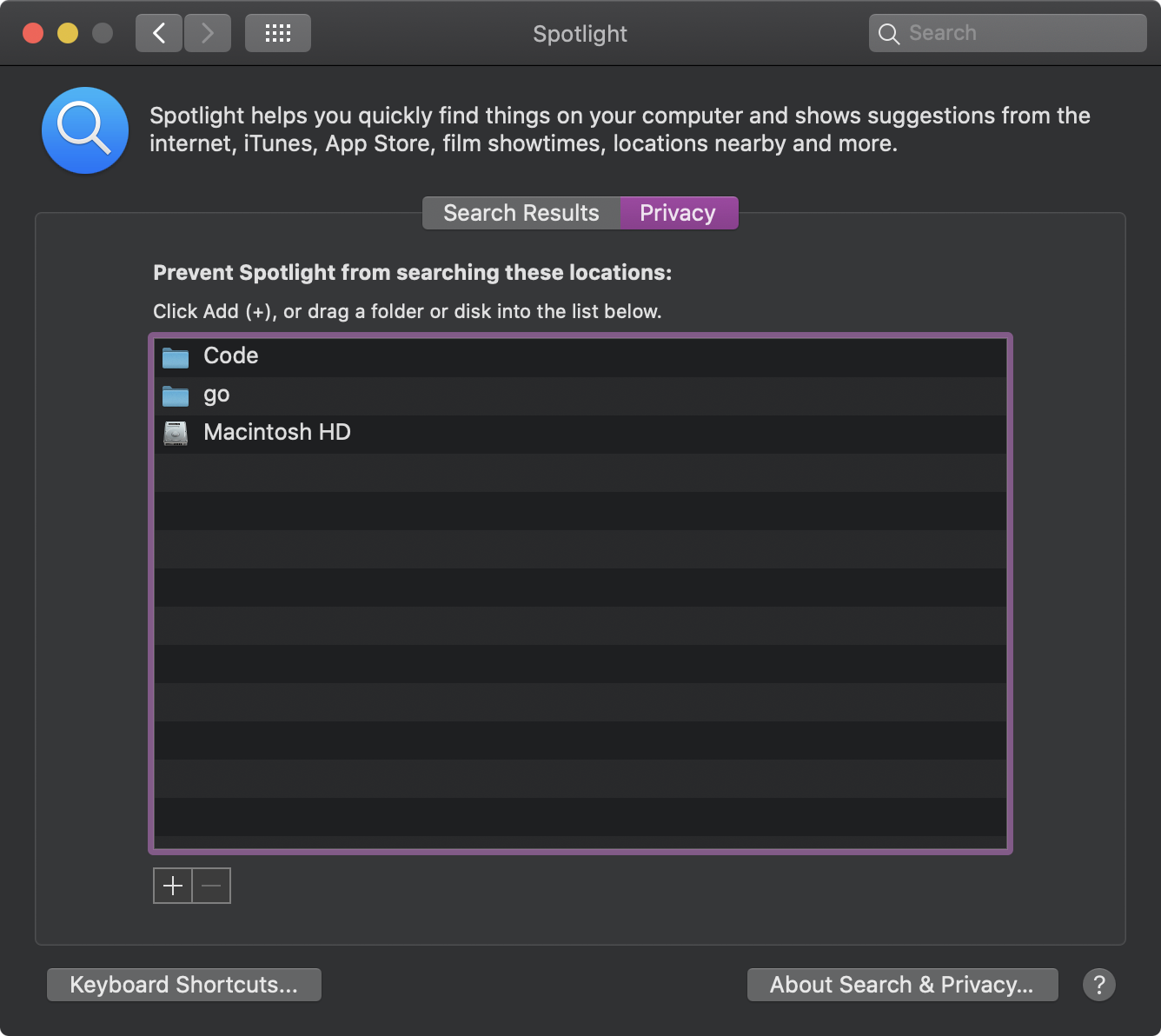Screen dimensions: 1161x1036
Task: Open Keyboard Shortcuts dialog
Action: [184, 985]
